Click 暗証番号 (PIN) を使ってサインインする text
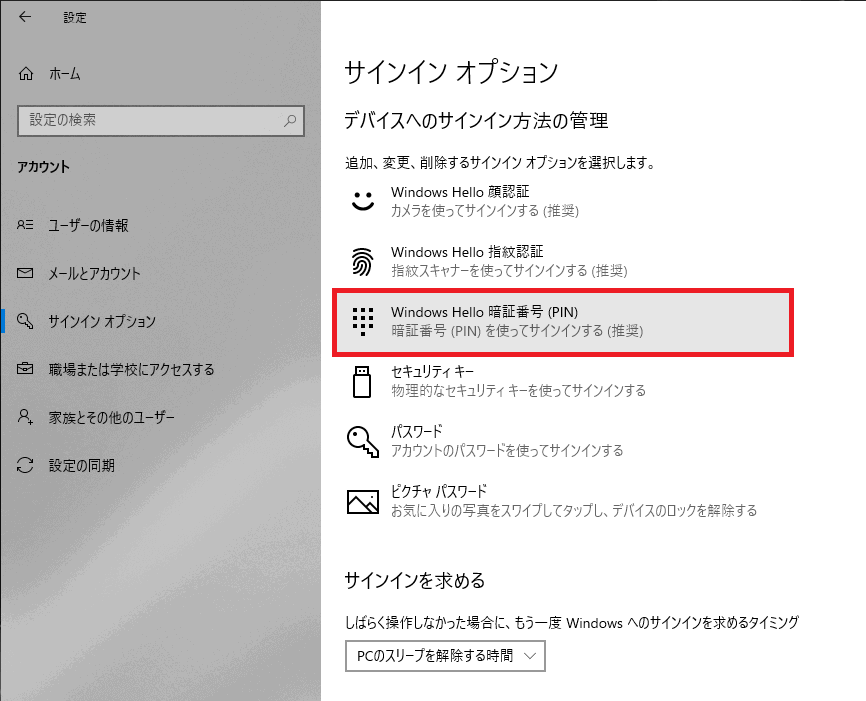 tap(517, 331)
